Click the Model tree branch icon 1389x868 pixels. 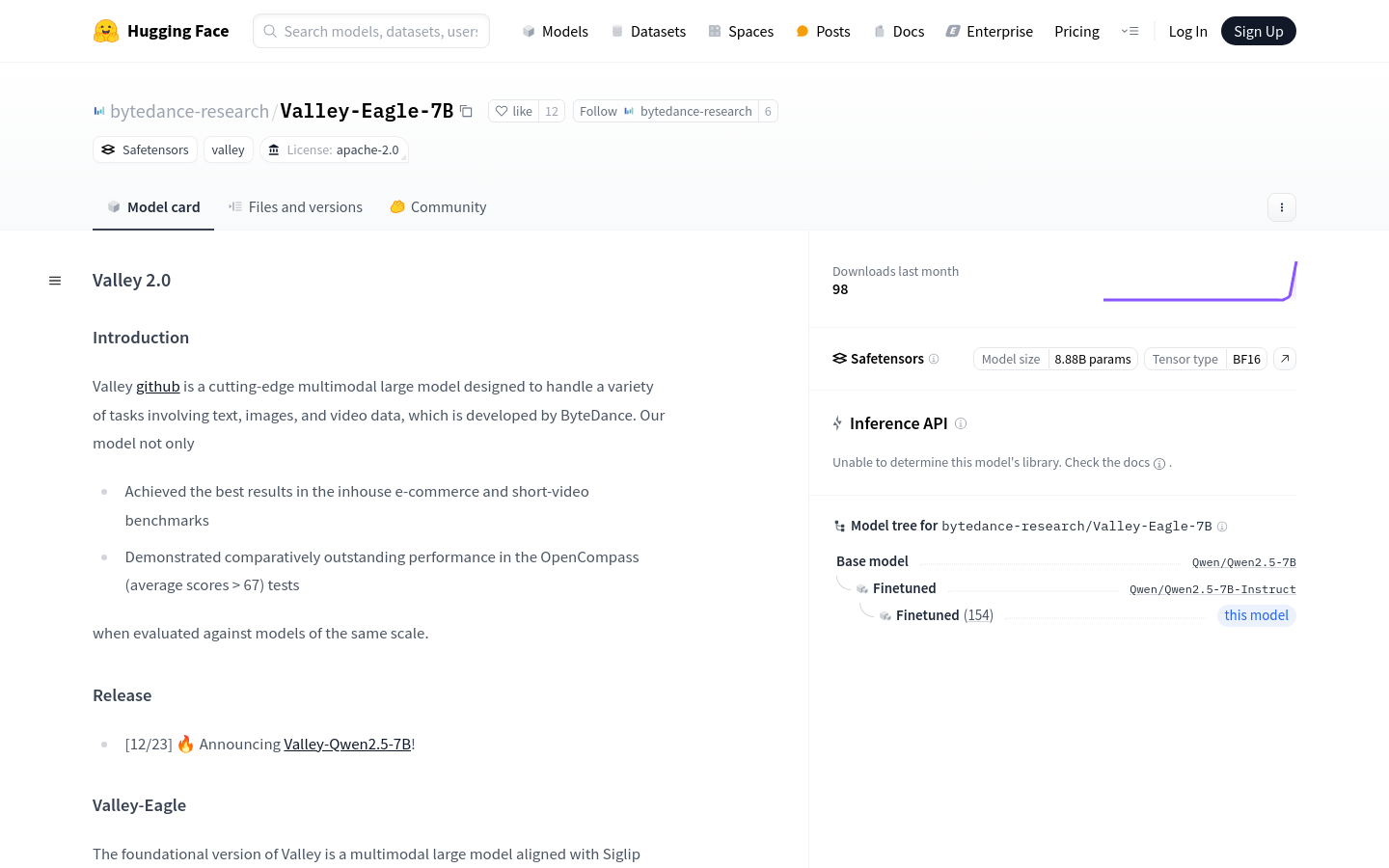point(839,526)
